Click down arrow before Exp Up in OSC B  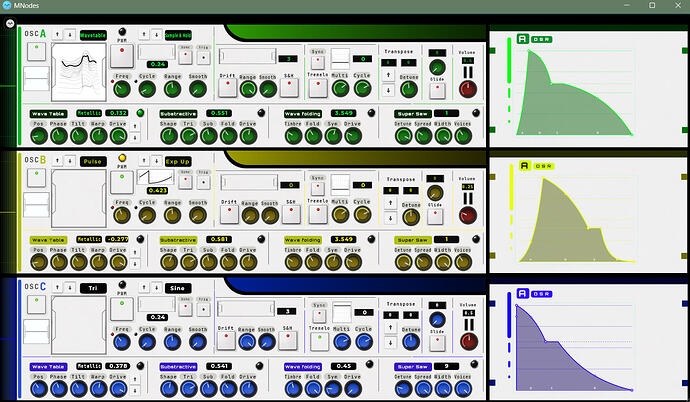coord(156,161)
